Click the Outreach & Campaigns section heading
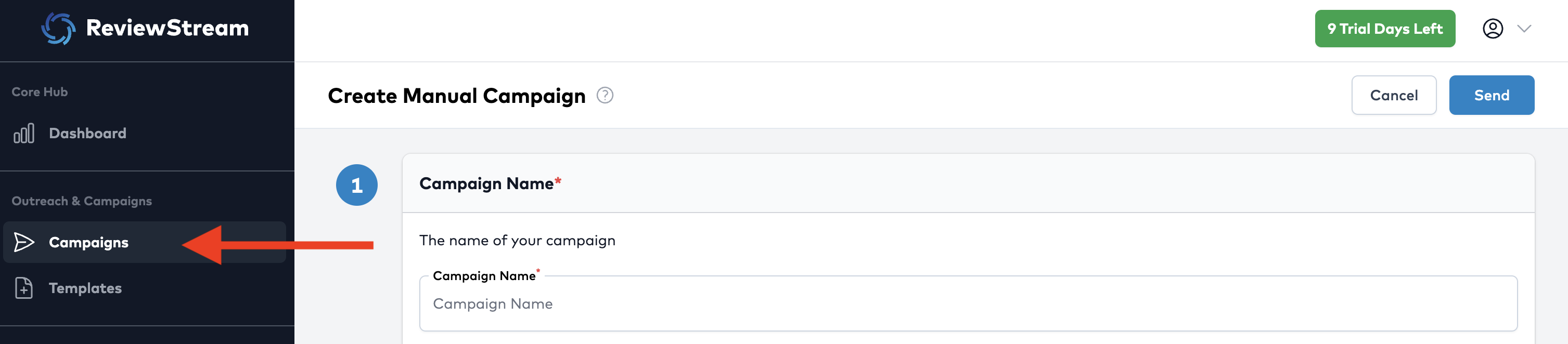 (x=82, y=201)
